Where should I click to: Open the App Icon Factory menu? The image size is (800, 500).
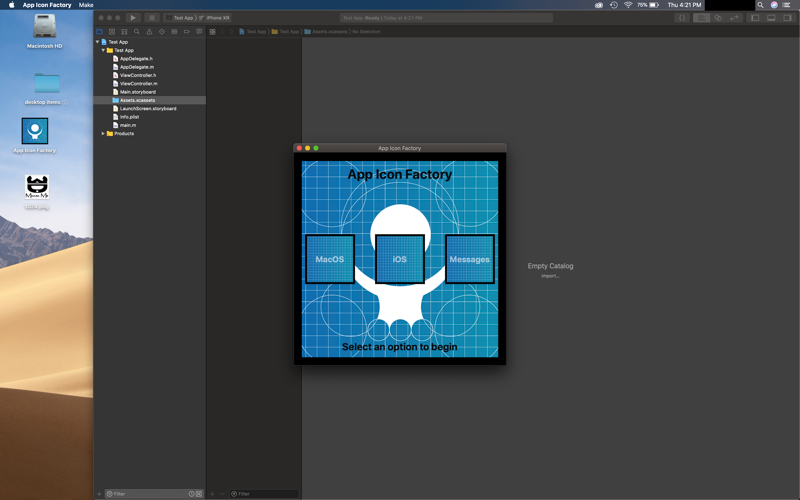(x=47, y=5)
